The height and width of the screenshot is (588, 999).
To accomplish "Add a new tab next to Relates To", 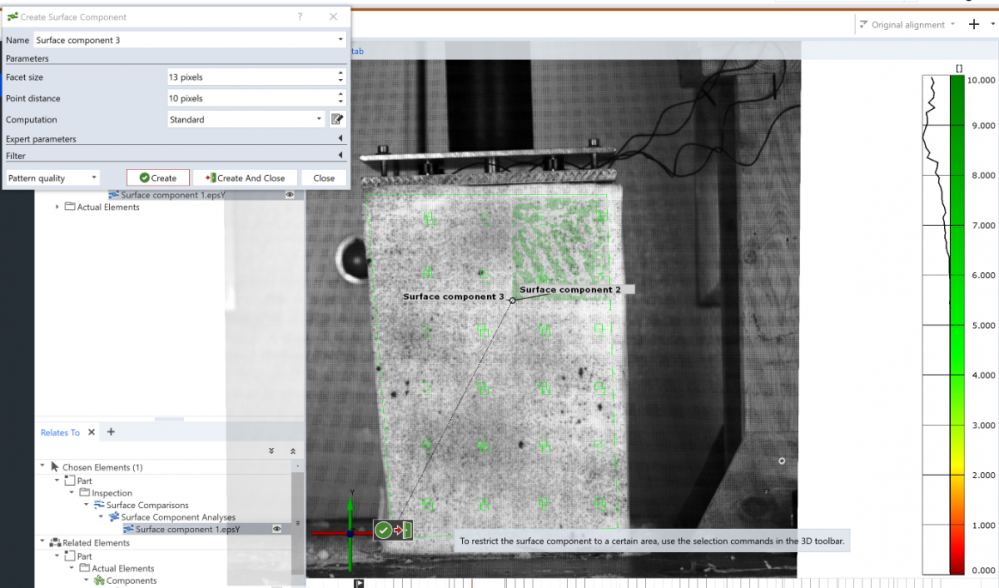I will [111, 432].
